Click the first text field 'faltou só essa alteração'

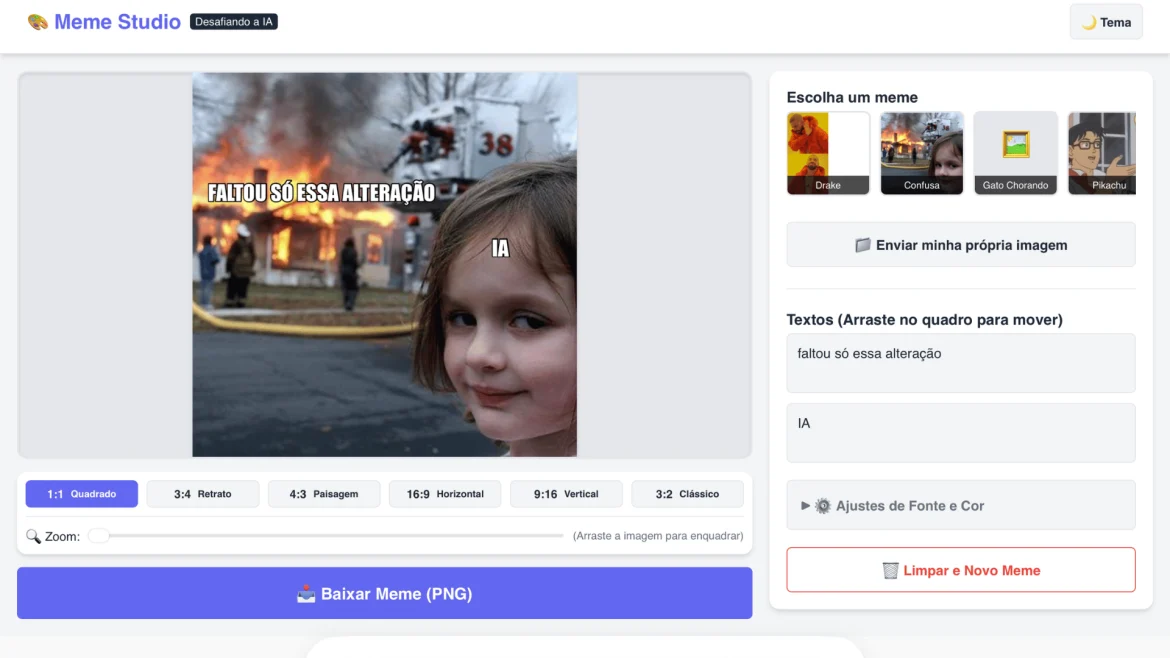click(961, 363)
